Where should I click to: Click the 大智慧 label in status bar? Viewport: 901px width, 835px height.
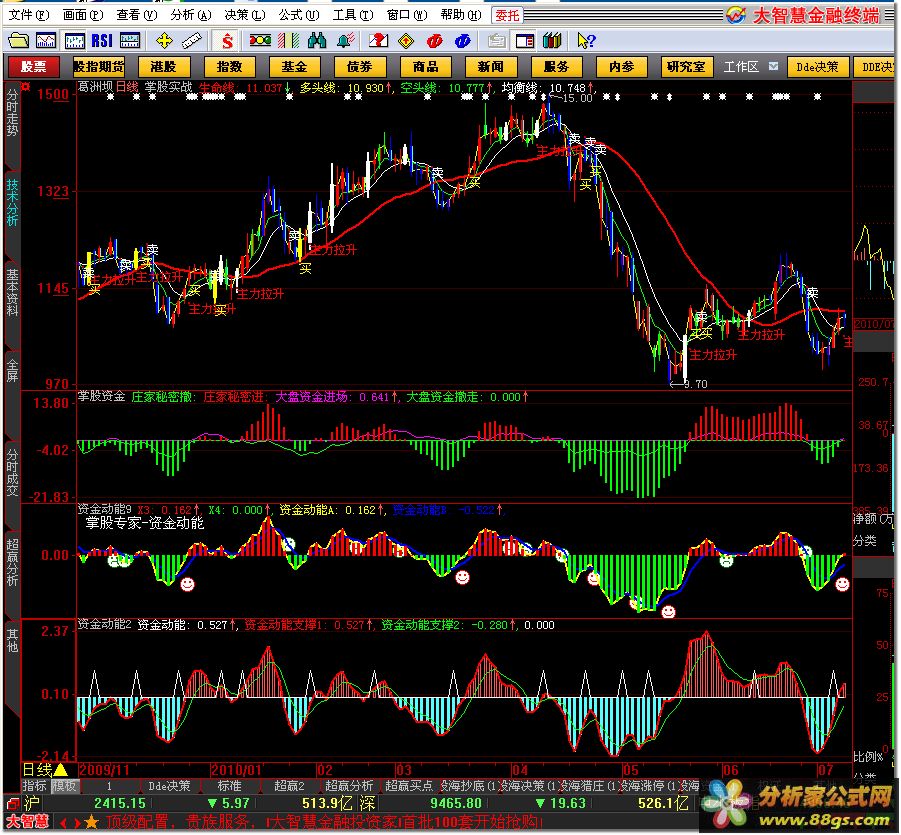(28, 822)
